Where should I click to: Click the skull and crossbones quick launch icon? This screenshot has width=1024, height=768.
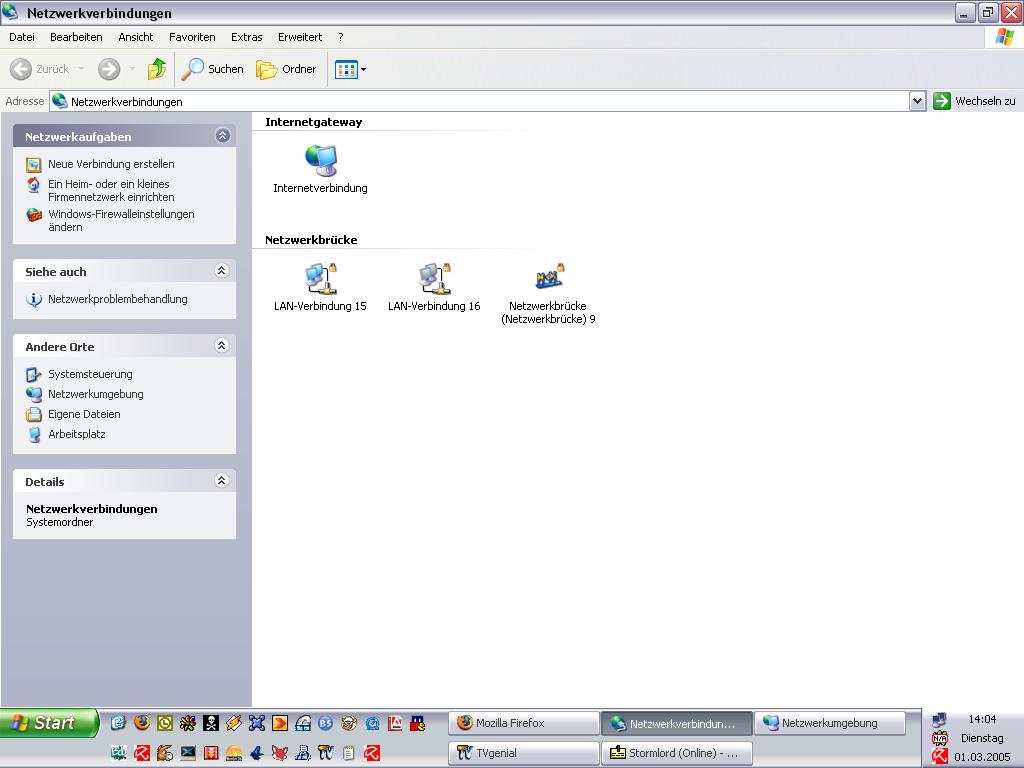point(211,723)
